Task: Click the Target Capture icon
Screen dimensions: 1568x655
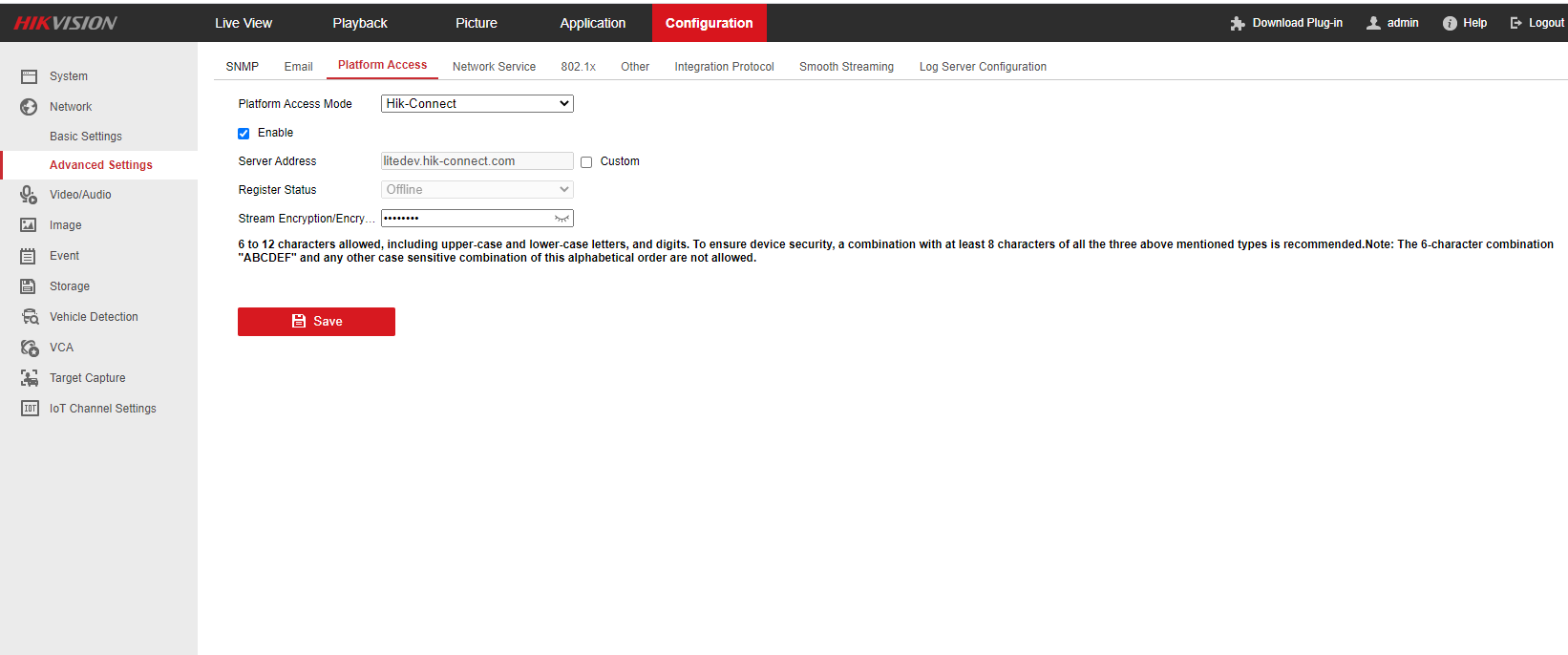Action: (x=30, y=378)
